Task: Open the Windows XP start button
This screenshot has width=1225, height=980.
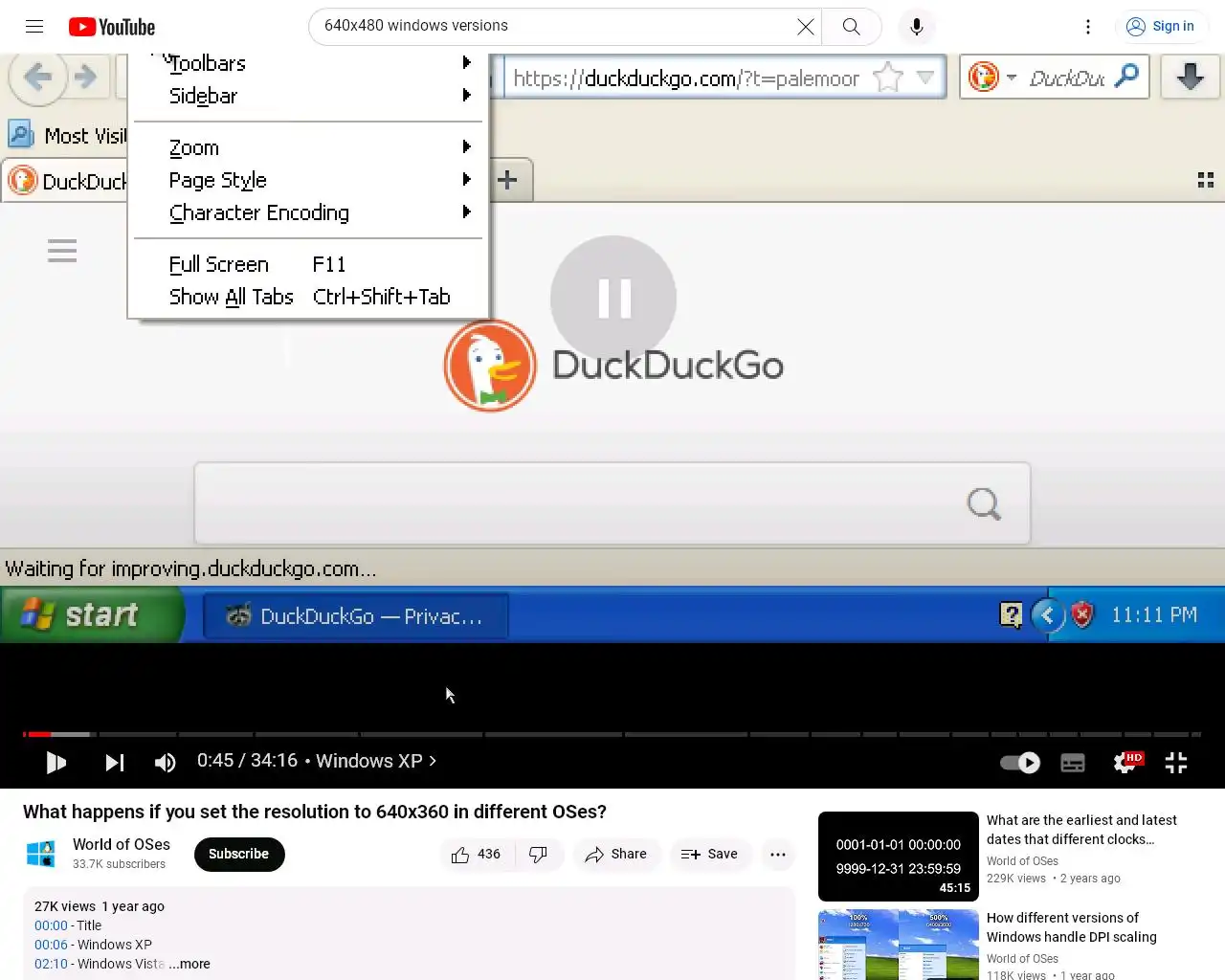Action: pos(92,614)
